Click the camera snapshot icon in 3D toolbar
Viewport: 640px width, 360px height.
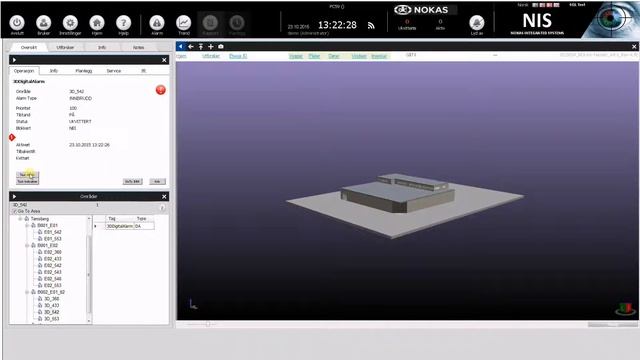click(221, 47)
